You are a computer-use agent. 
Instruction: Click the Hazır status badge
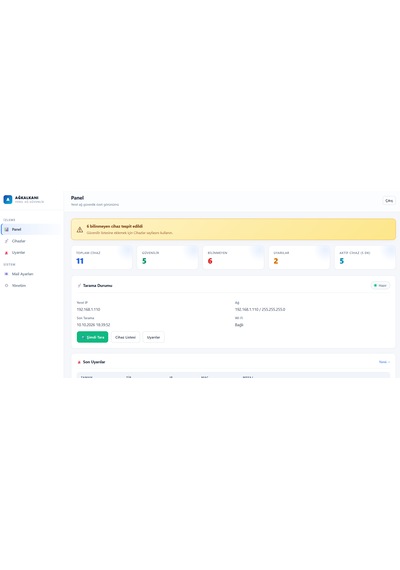380,285
